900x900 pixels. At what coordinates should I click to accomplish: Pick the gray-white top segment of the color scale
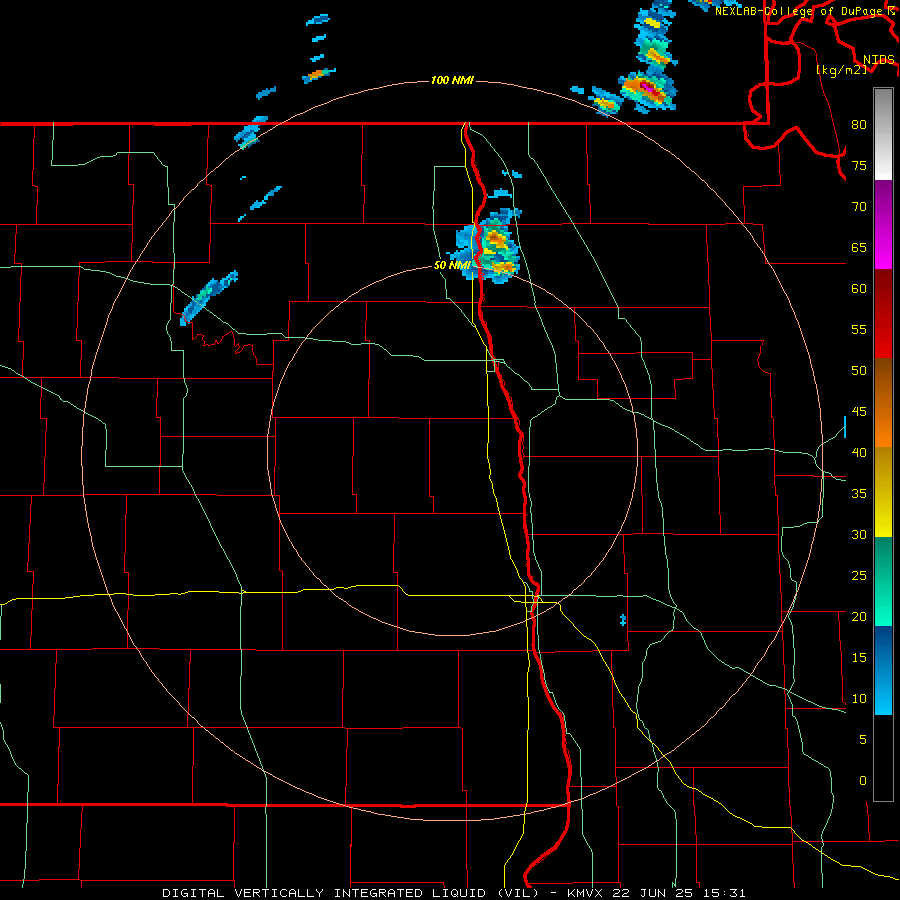pos(883,134)
